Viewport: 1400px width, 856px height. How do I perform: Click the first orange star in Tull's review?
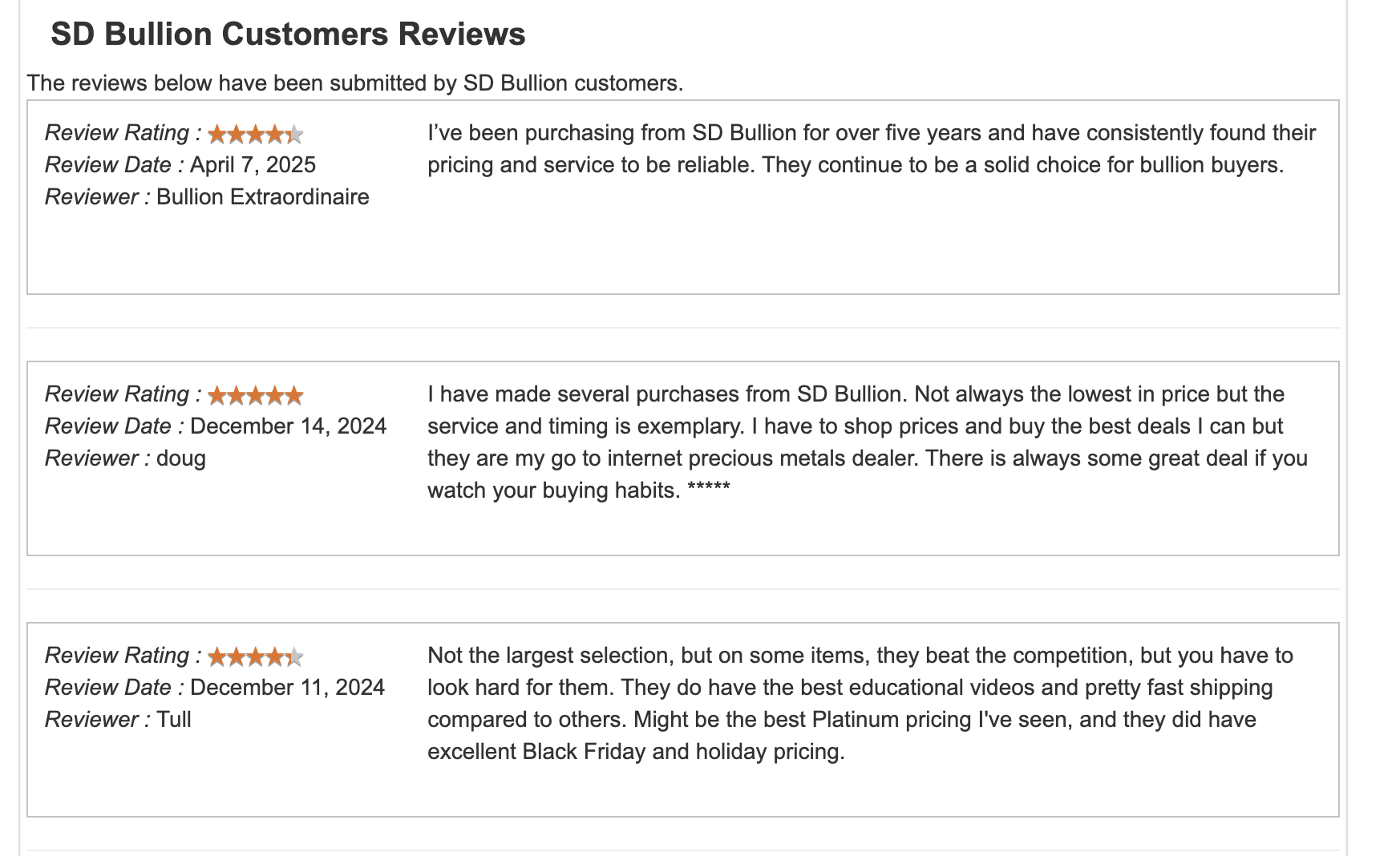[x=216, y=656]
